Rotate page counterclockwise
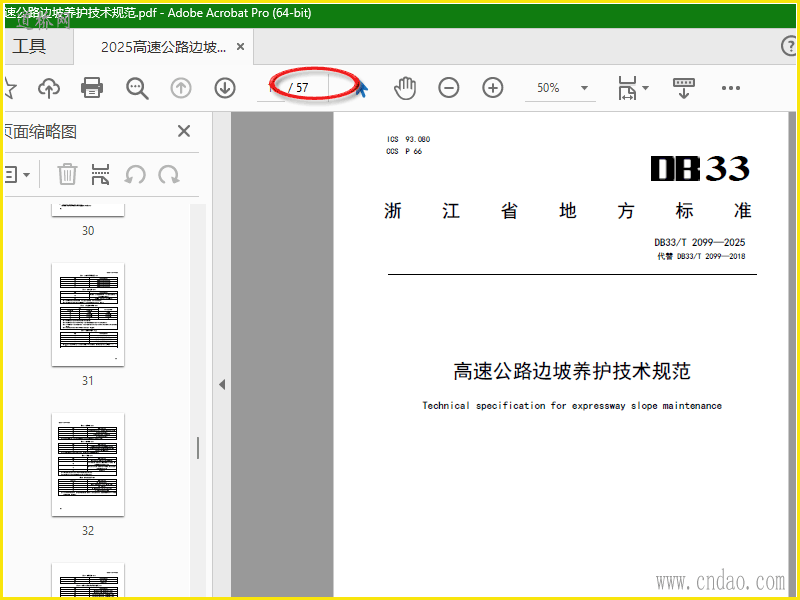800x600 pixels. 135,174
